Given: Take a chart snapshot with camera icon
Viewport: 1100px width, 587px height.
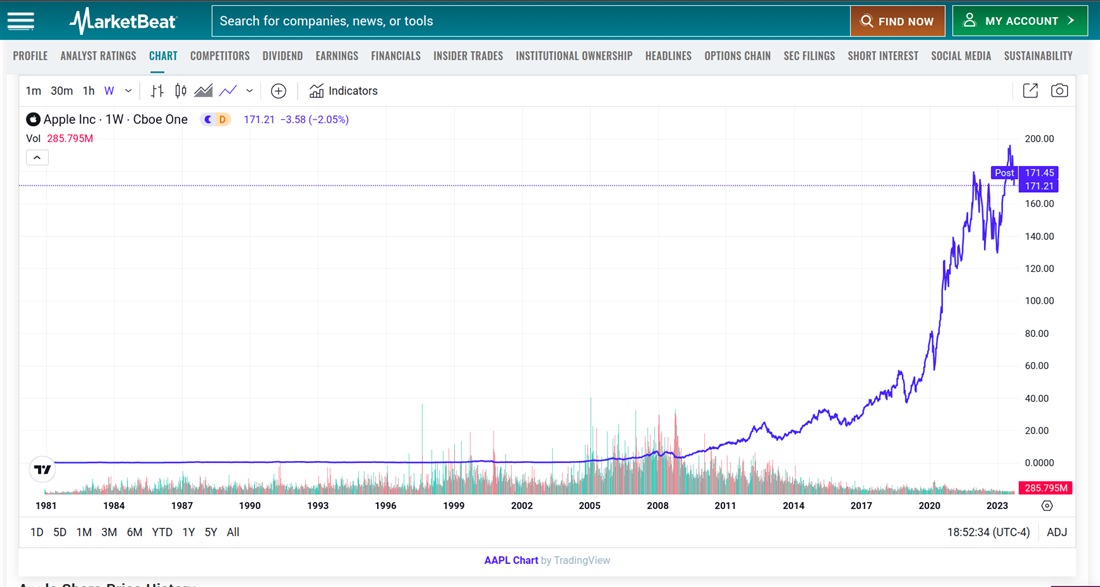Looking at the screenshot, I should (x=1059, y=91).
